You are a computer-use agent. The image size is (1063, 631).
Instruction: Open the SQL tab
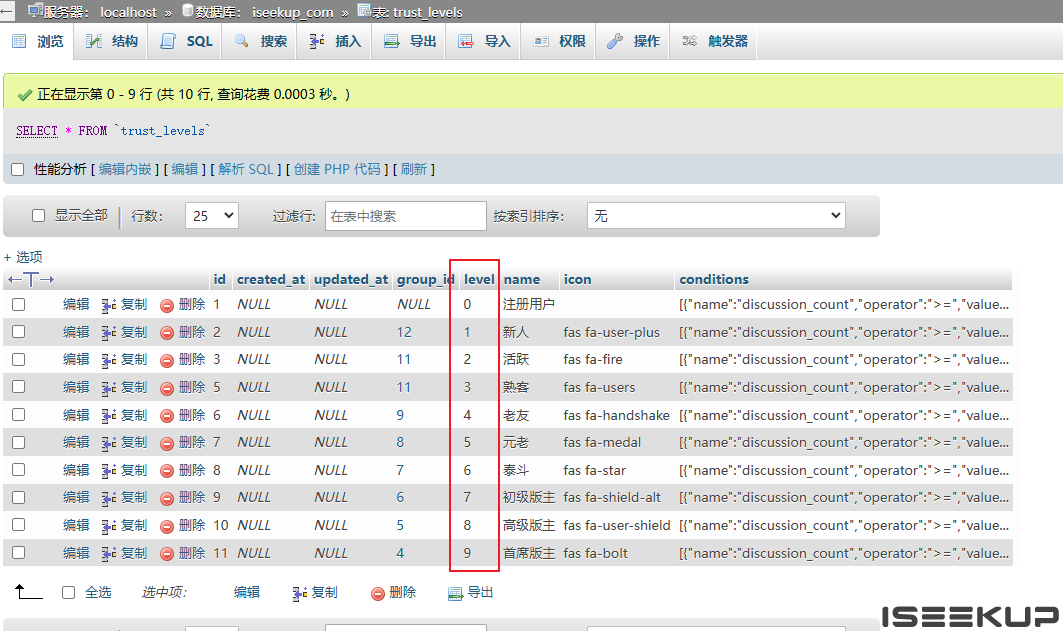[x=187, y=41]
